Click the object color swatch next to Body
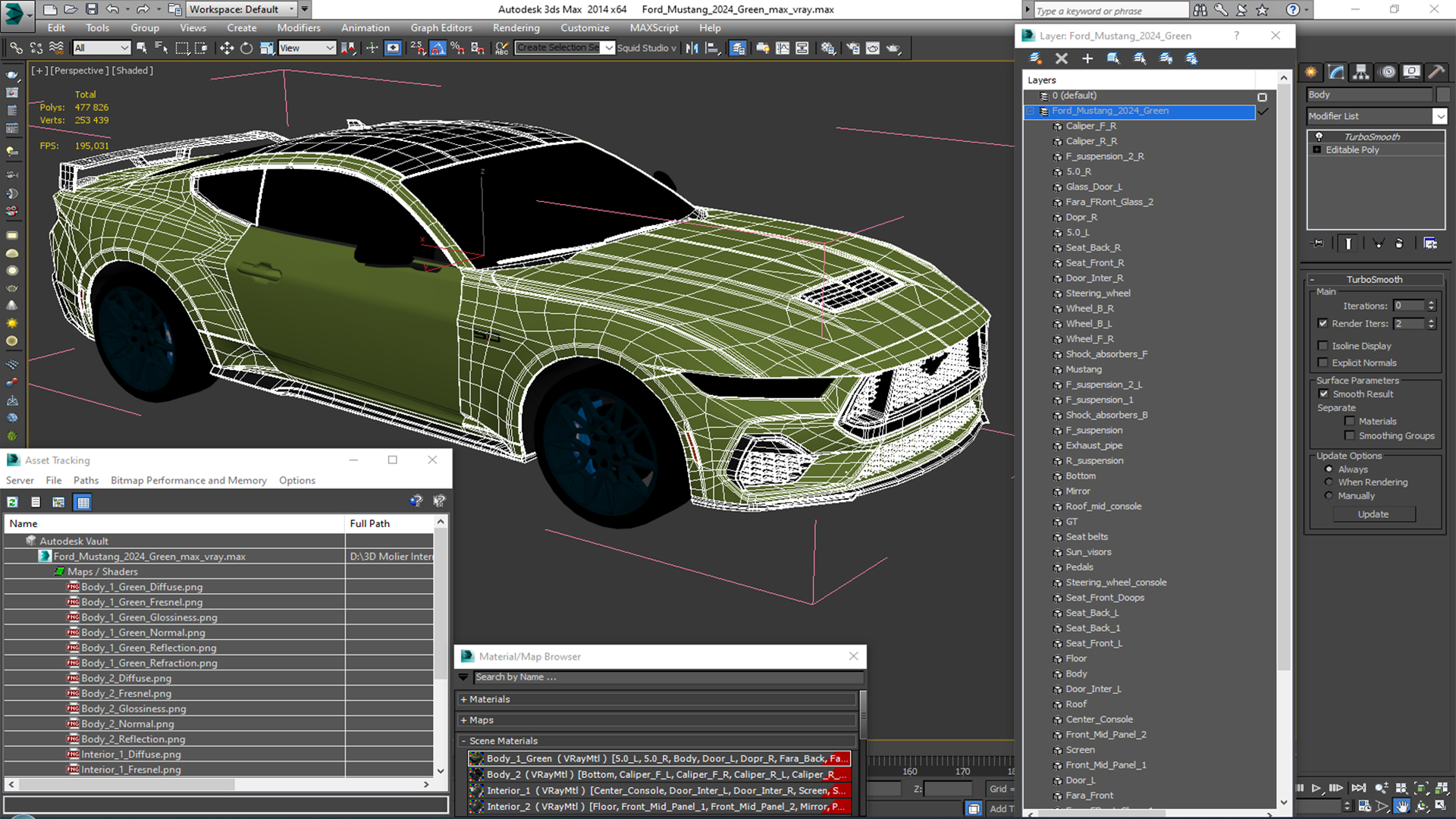1456x819 pixels. pyautogui.click(x=1442, y=95)
